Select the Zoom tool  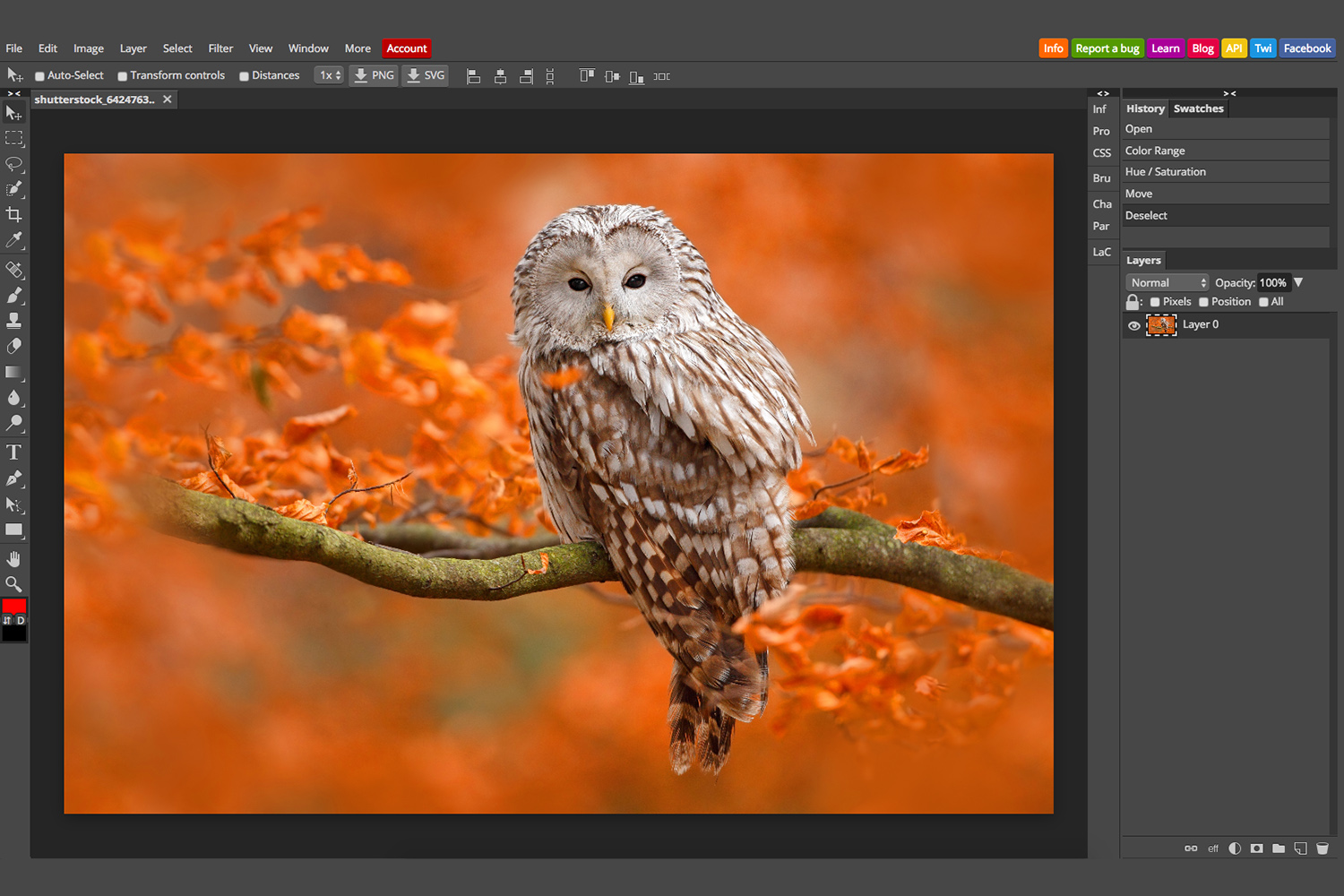click(14, 584)
